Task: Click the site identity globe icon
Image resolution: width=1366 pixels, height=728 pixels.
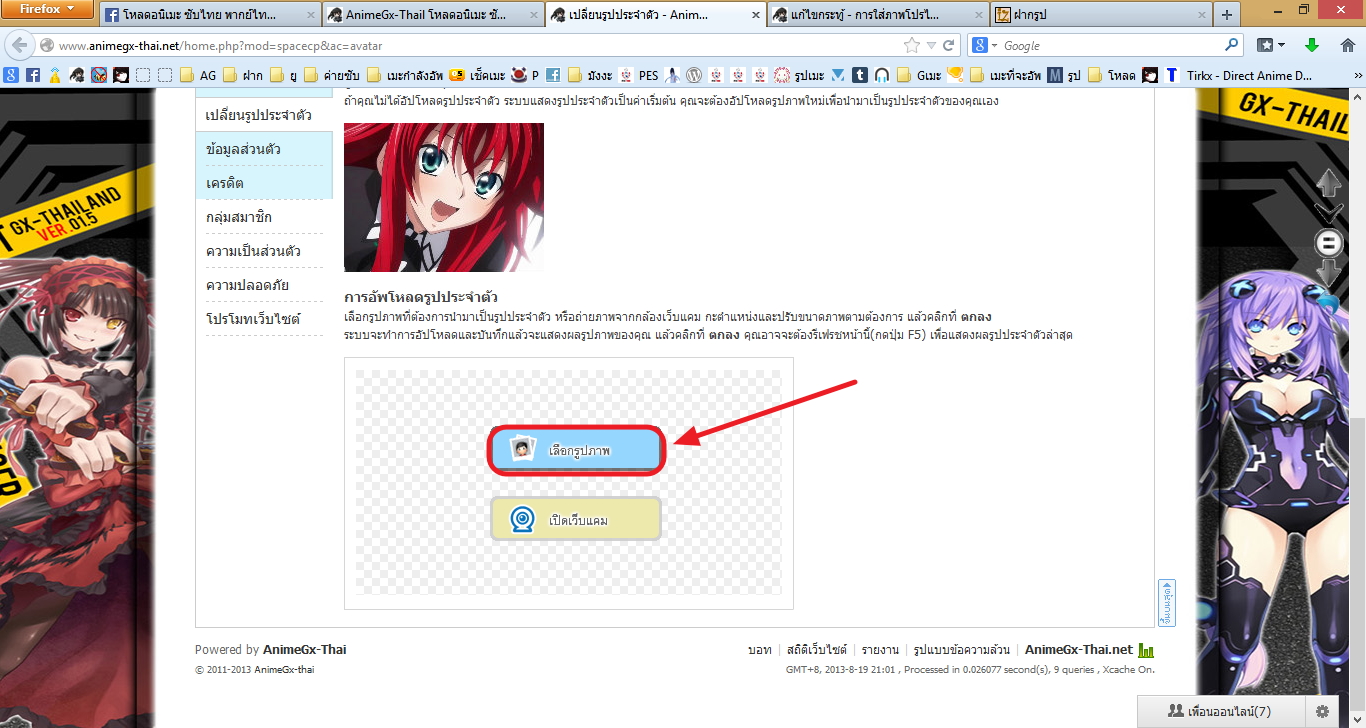Action: coord(46,46)
